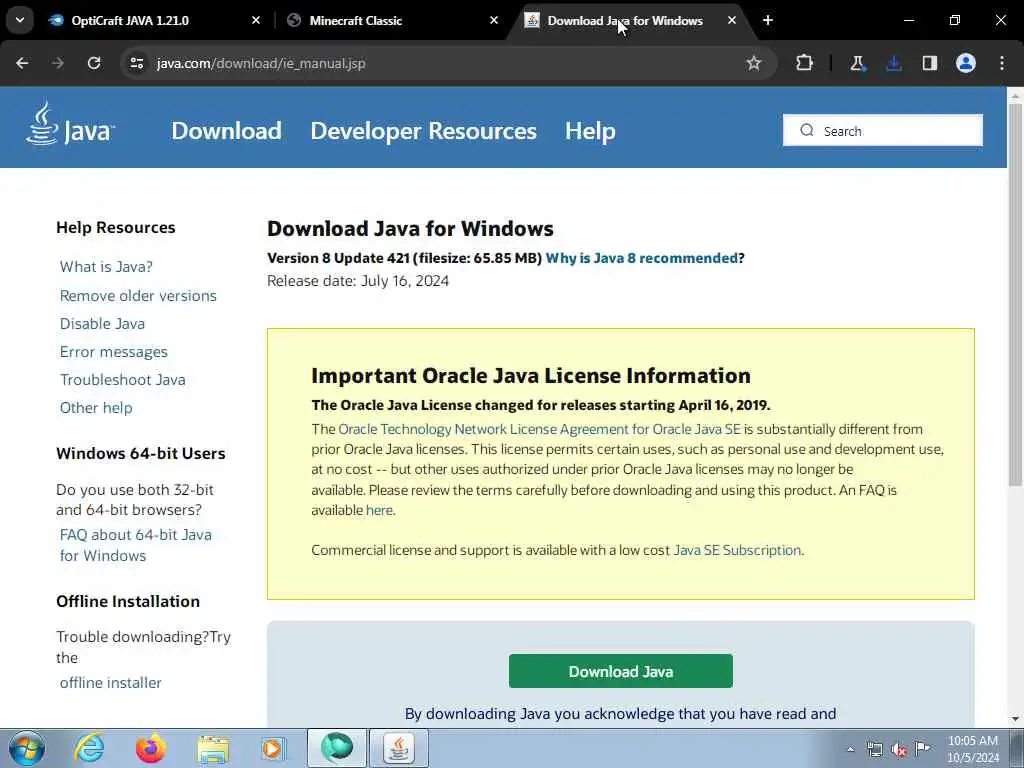1024x768 pixels.
Task: Open Windows Explorer folder on taskbar
Action: point(213,748)
